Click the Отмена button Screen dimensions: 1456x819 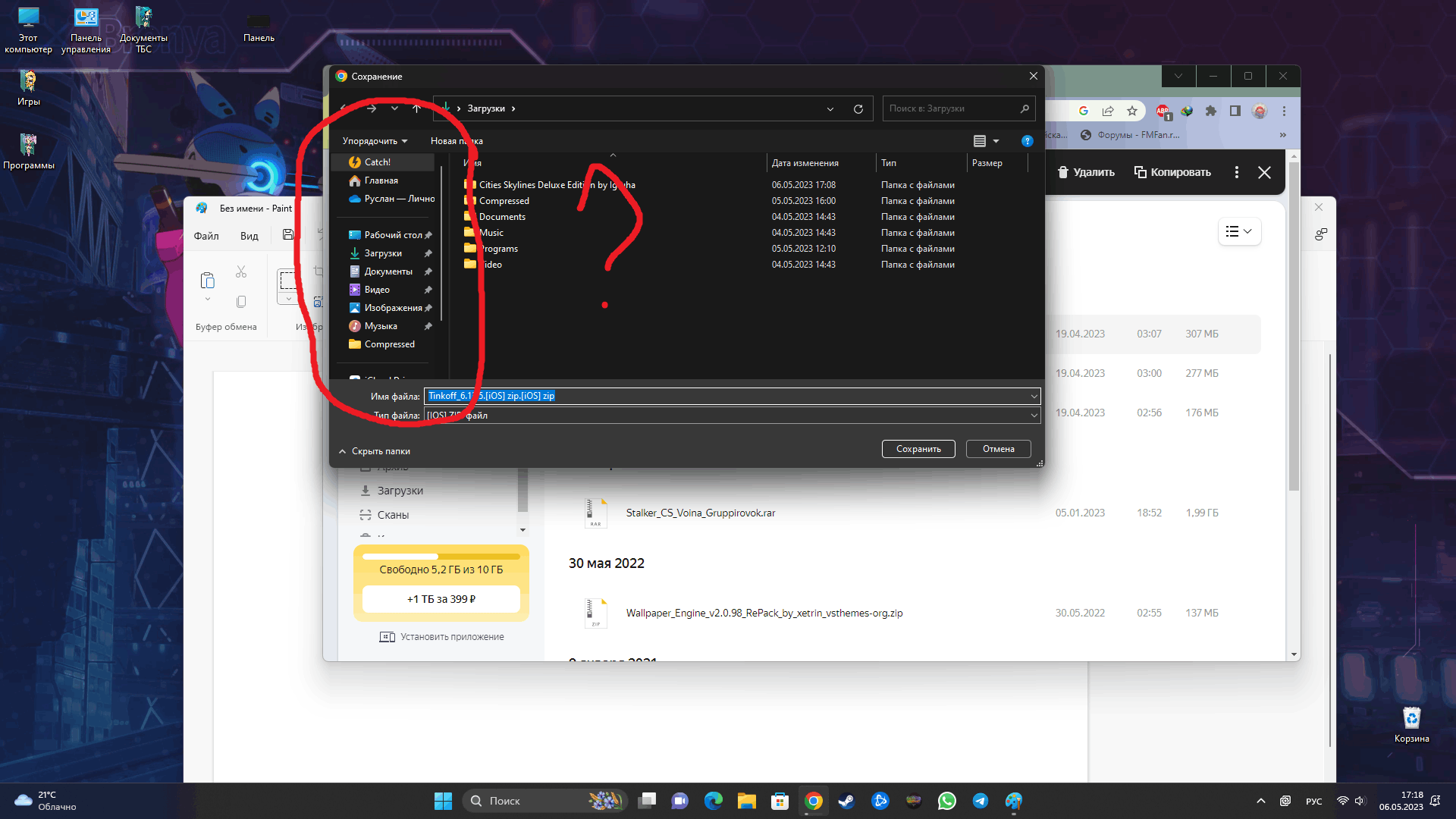[x=998, y=449]
